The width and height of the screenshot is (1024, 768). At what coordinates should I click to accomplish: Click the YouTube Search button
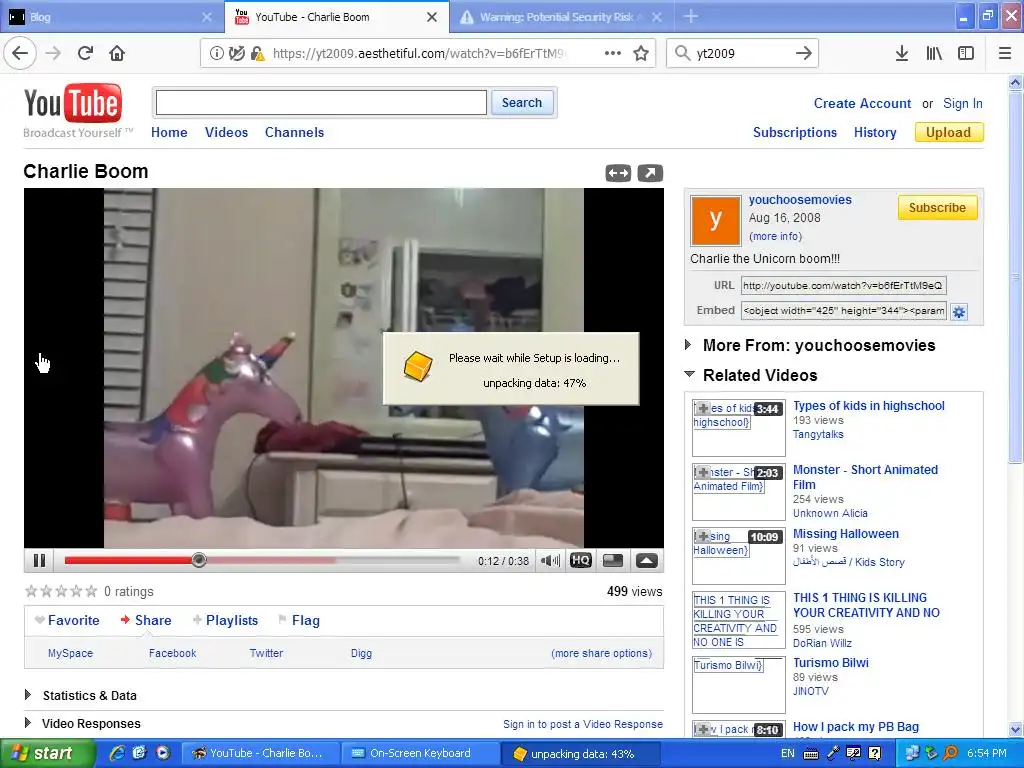(x=522, y=103)
